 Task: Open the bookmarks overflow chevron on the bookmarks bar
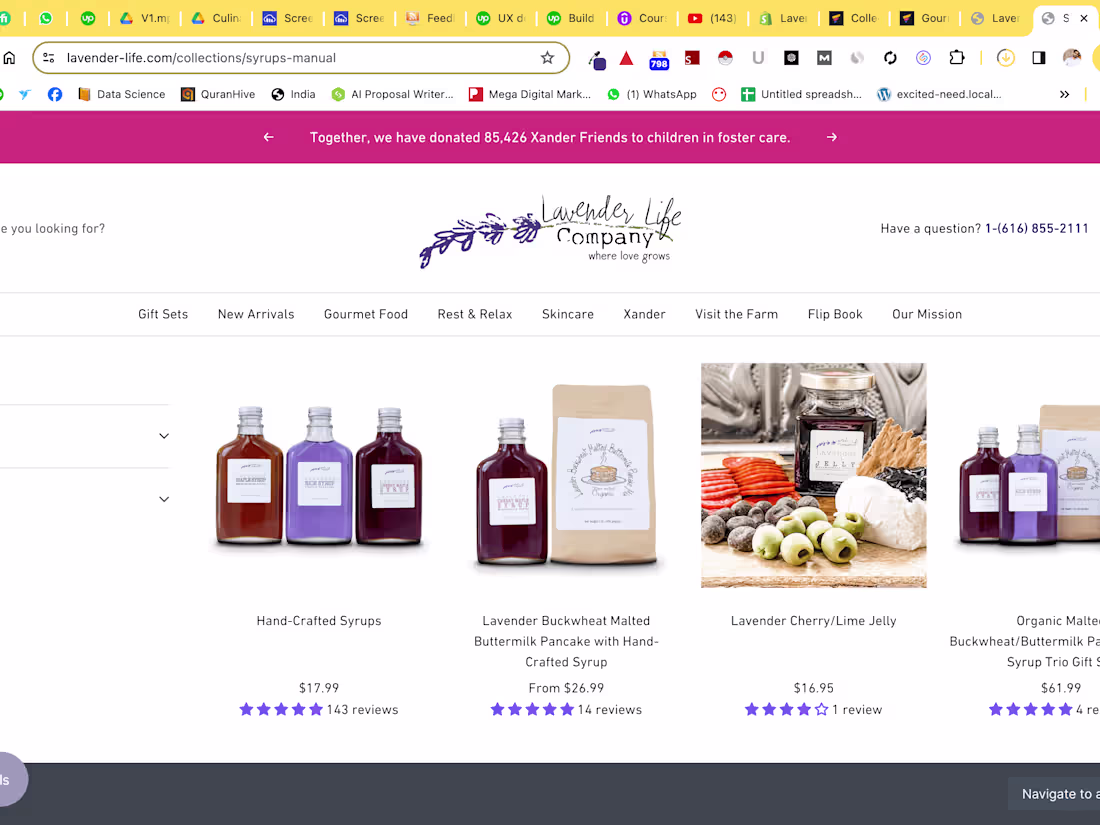(x=1064, y=94)
